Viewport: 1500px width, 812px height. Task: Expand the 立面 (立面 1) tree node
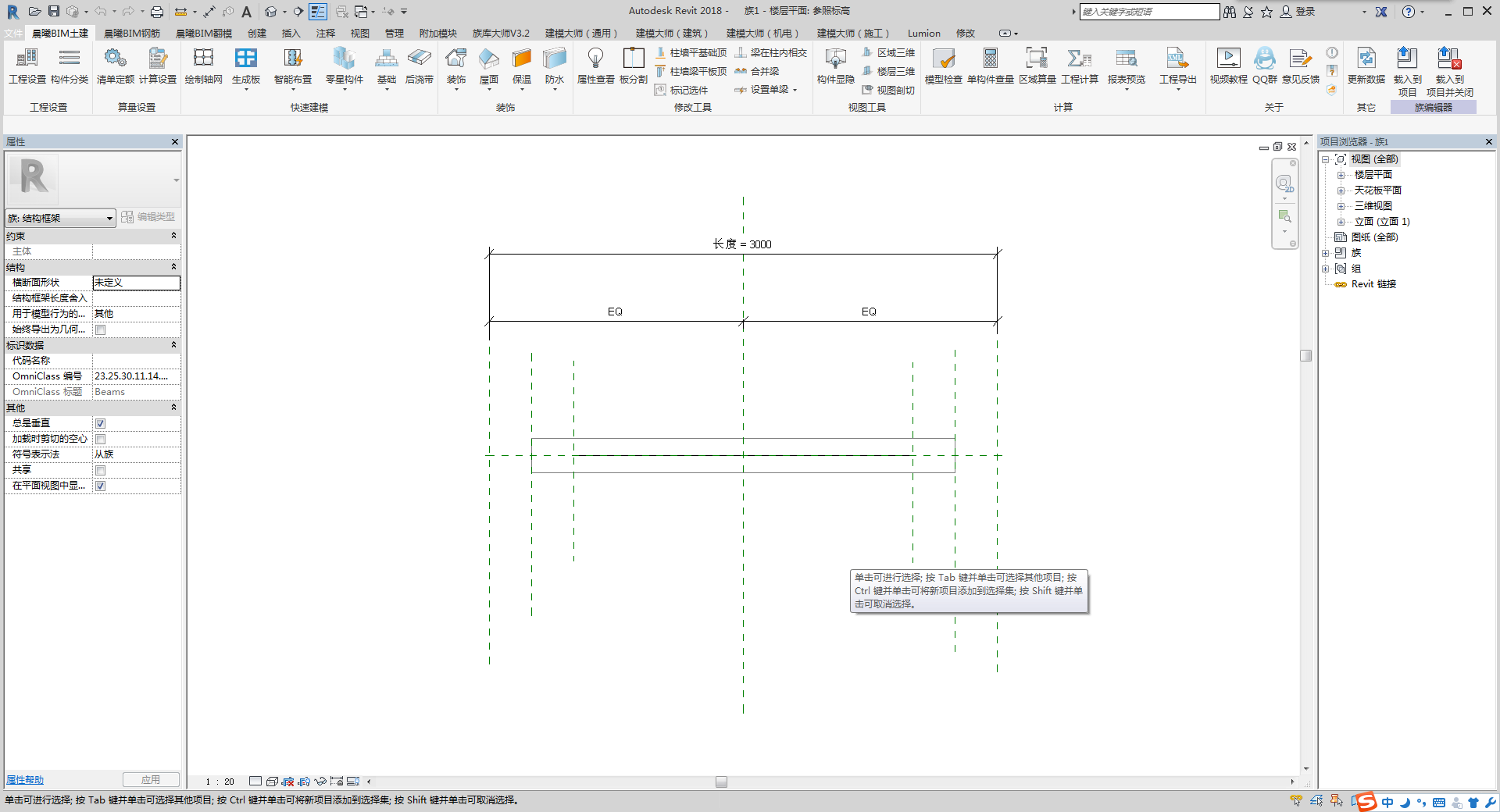(x=1341, y=222)
